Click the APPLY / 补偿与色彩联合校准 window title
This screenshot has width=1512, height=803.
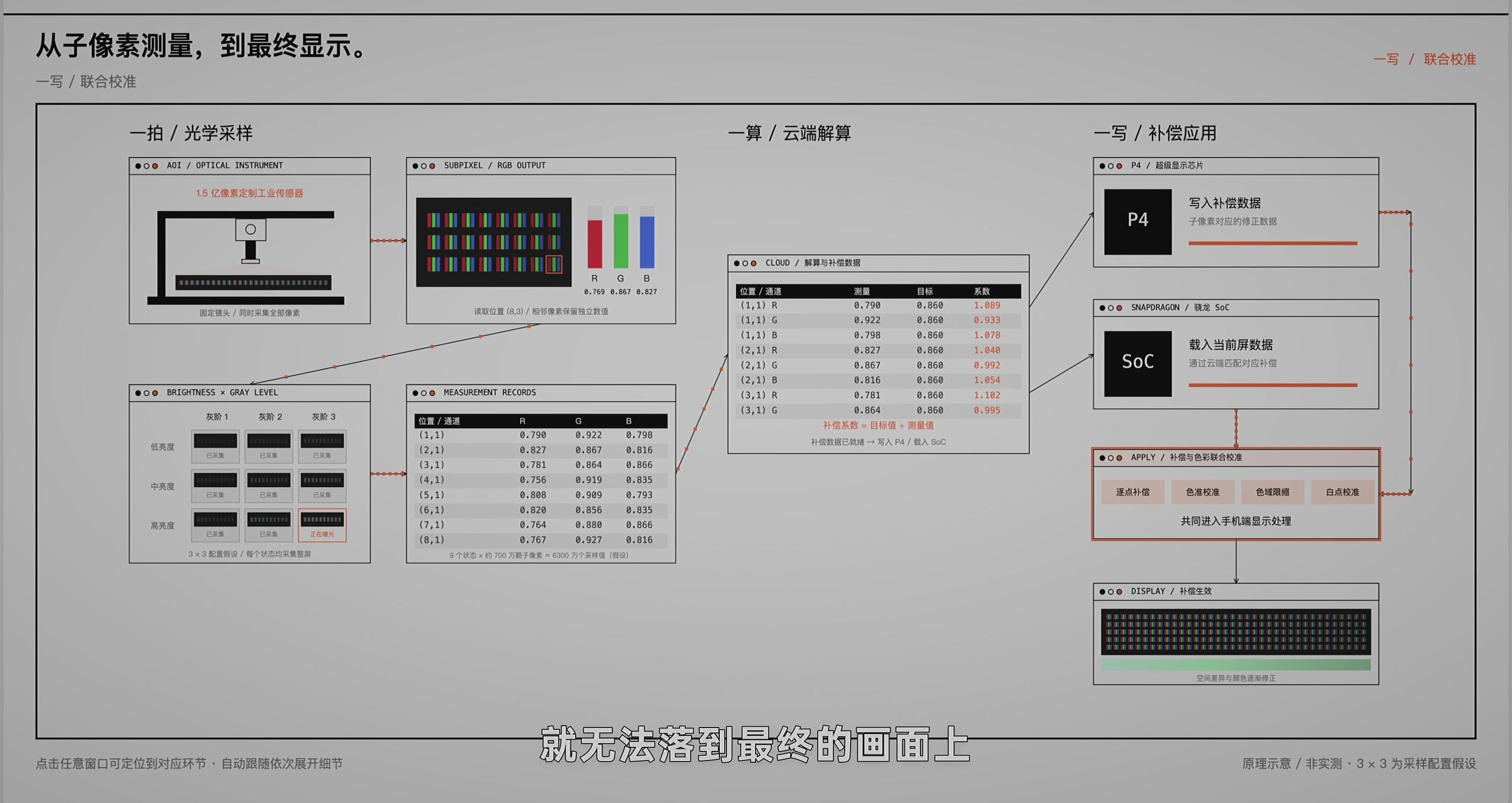pos(1186,457)
